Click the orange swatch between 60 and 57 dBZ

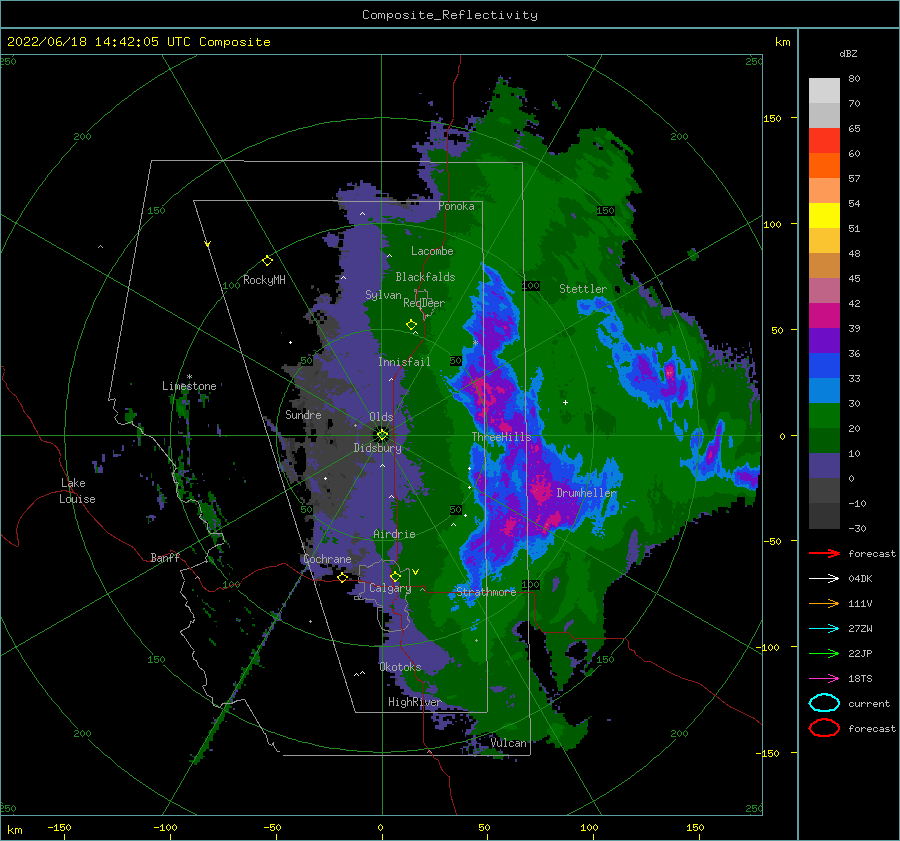(824, 166)
